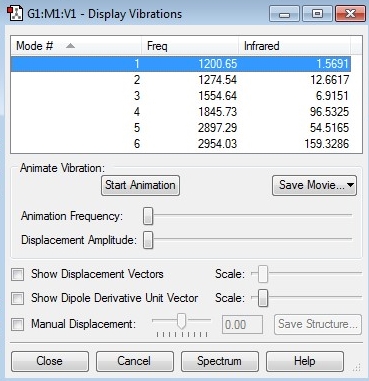
Task: Select vibration mode 4 at 1845.73
Action: tap(181, 112)
